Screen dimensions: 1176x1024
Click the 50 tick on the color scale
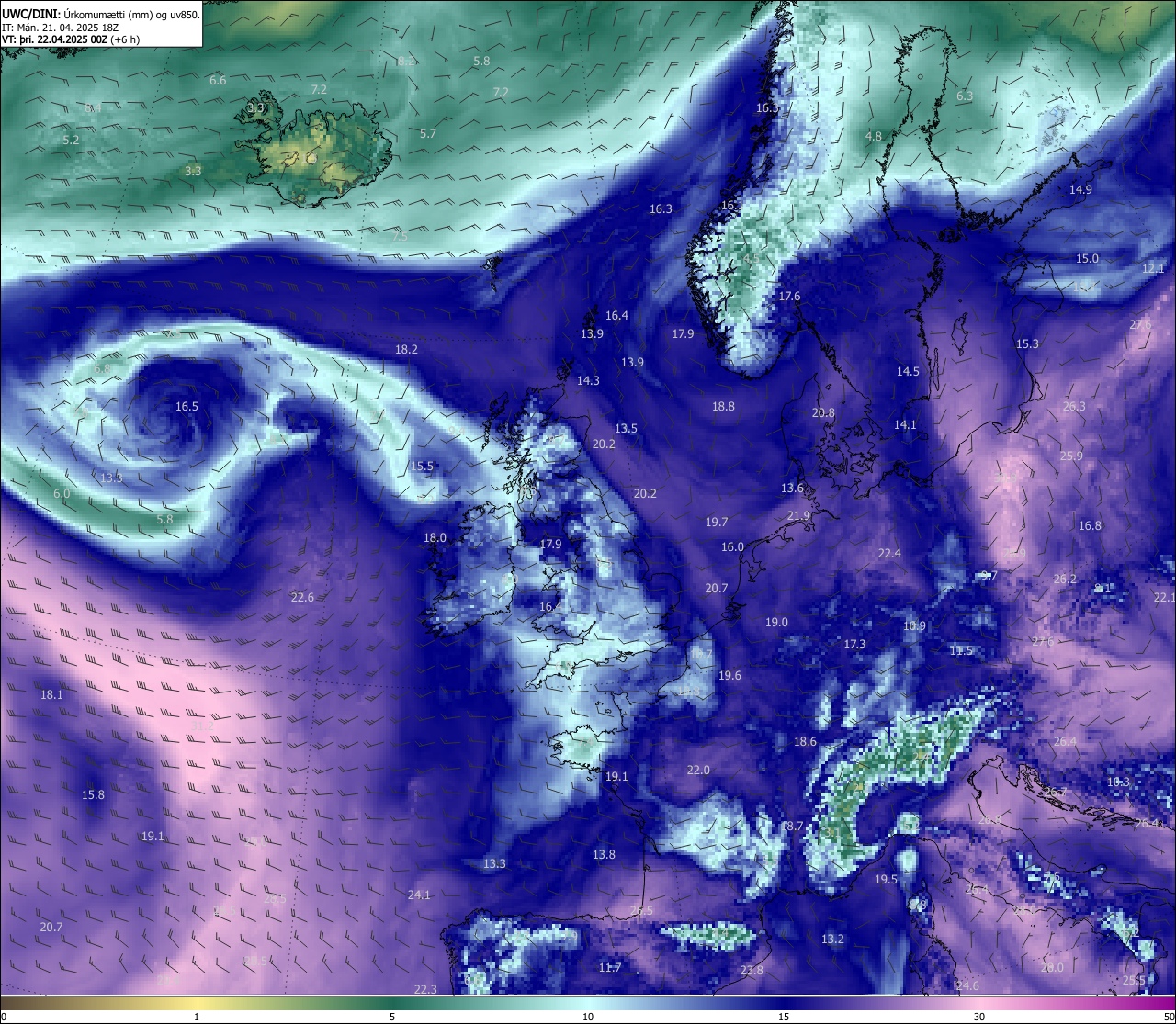(1168, 1017)
